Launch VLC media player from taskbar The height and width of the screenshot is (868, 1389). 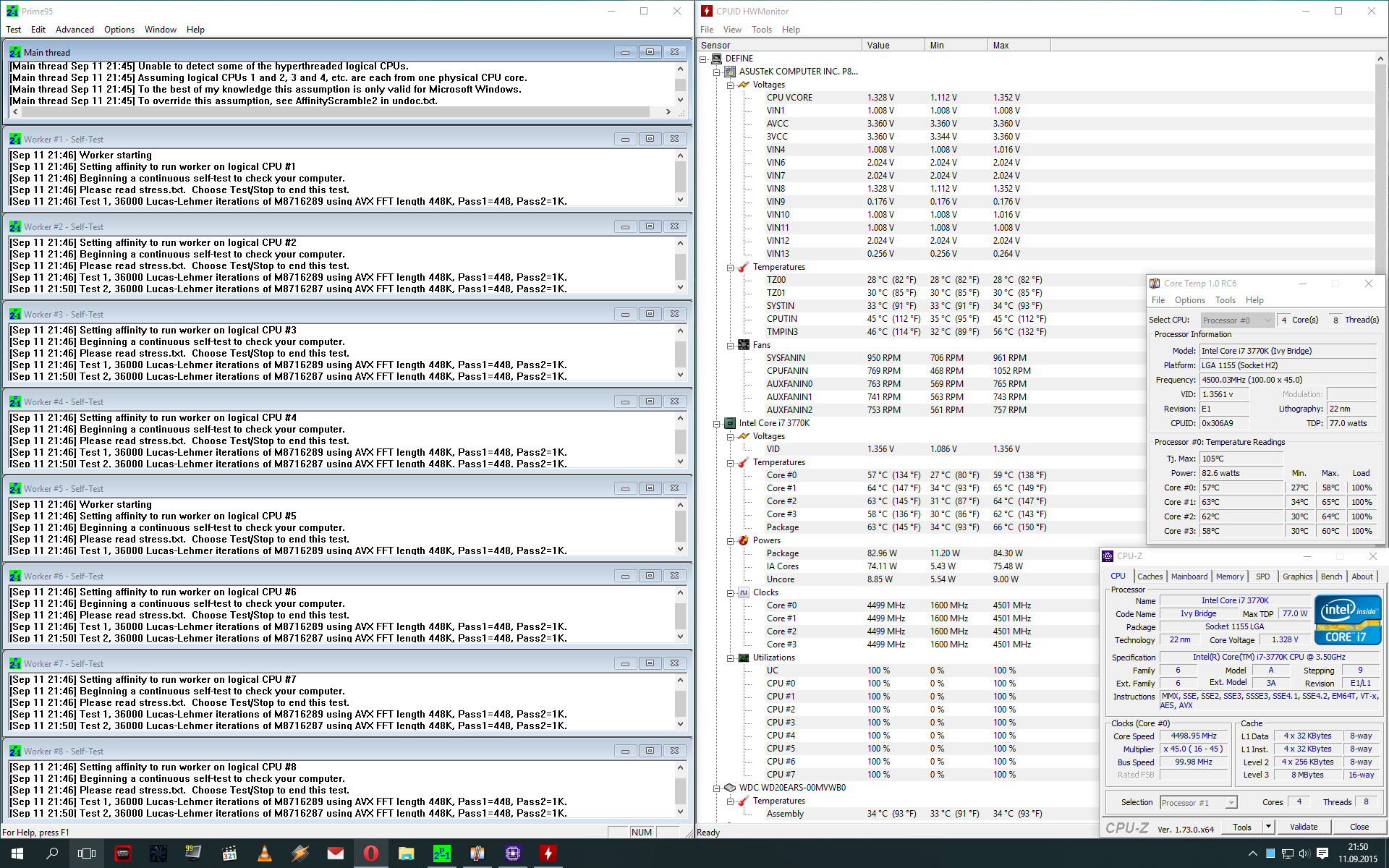[x=265, y=854]
